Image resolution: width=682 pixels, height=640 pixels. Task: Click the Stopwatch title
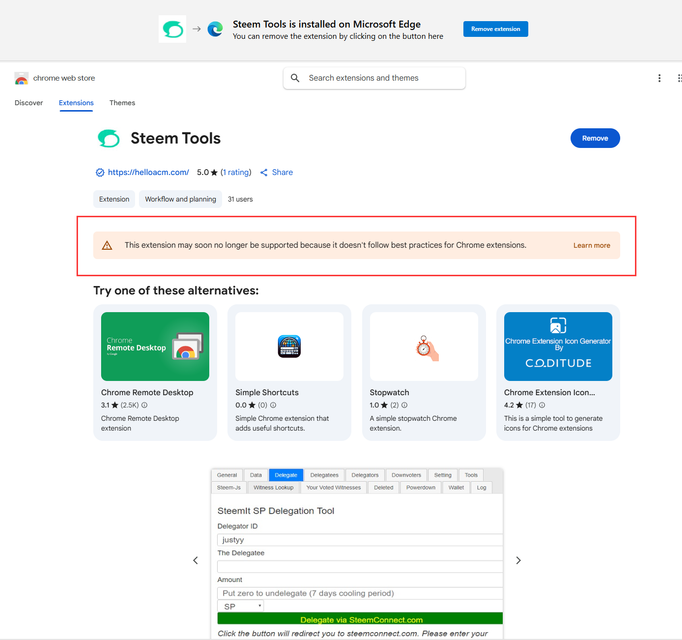pyautogui.click(x=389, y=392)
